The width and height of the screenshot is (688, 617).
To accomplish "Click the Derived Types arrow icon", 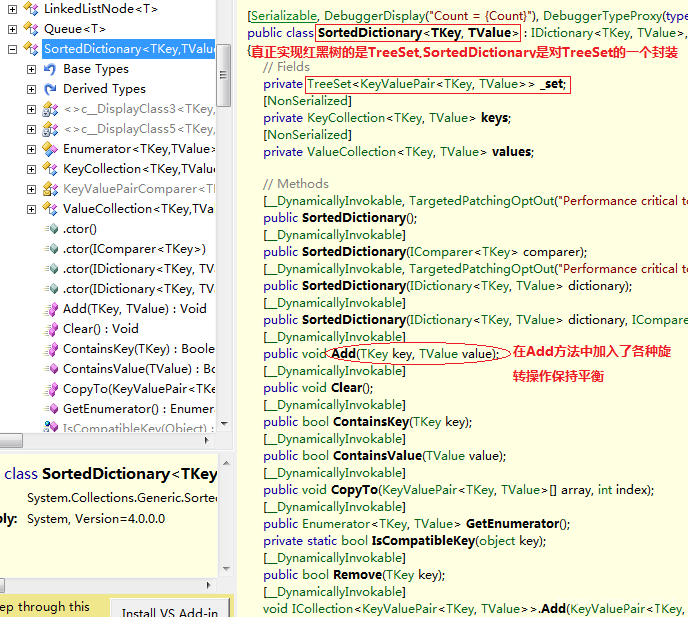I will (50, 89).
